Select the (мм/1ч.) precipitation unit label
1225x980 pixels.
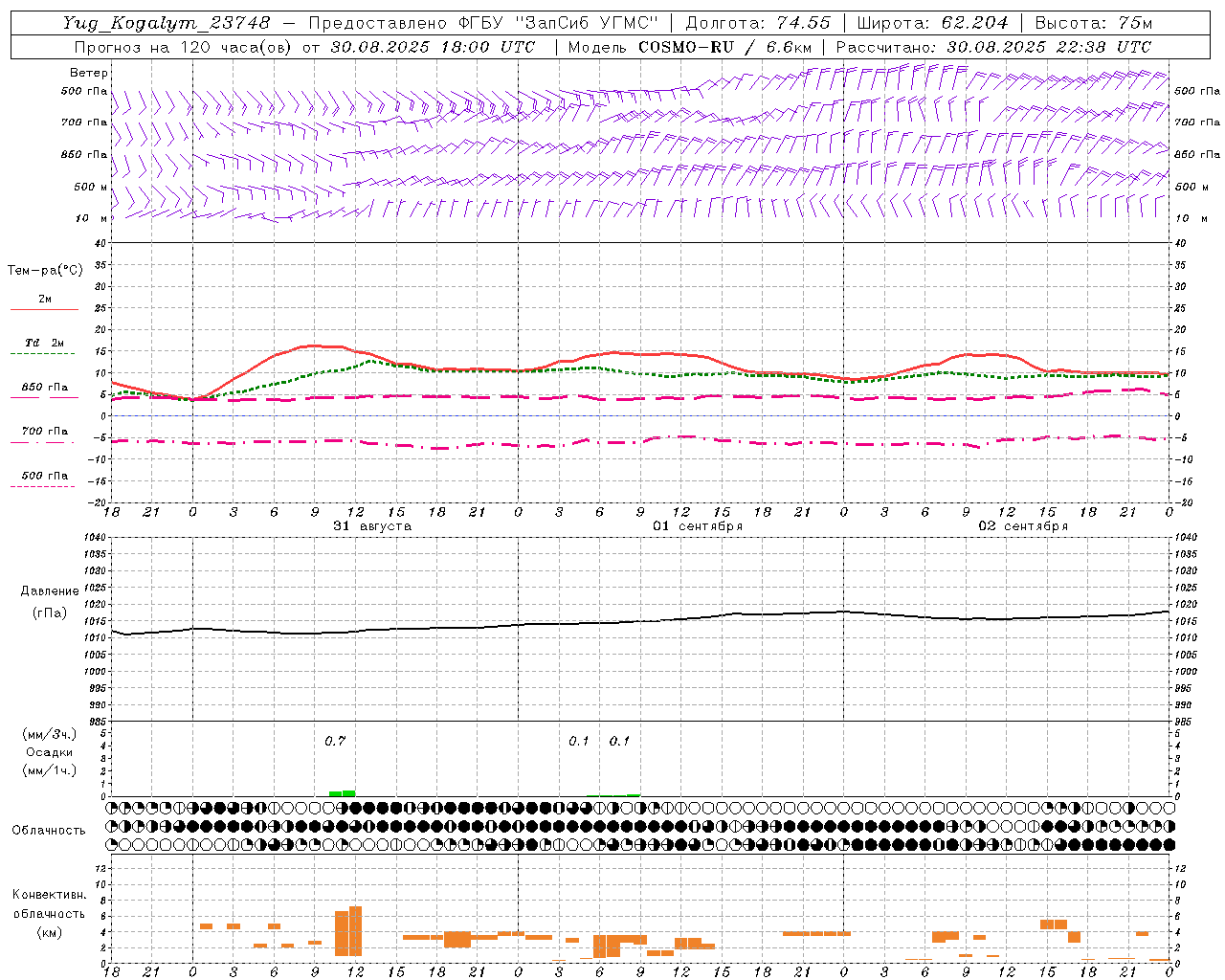click(50, 770)
